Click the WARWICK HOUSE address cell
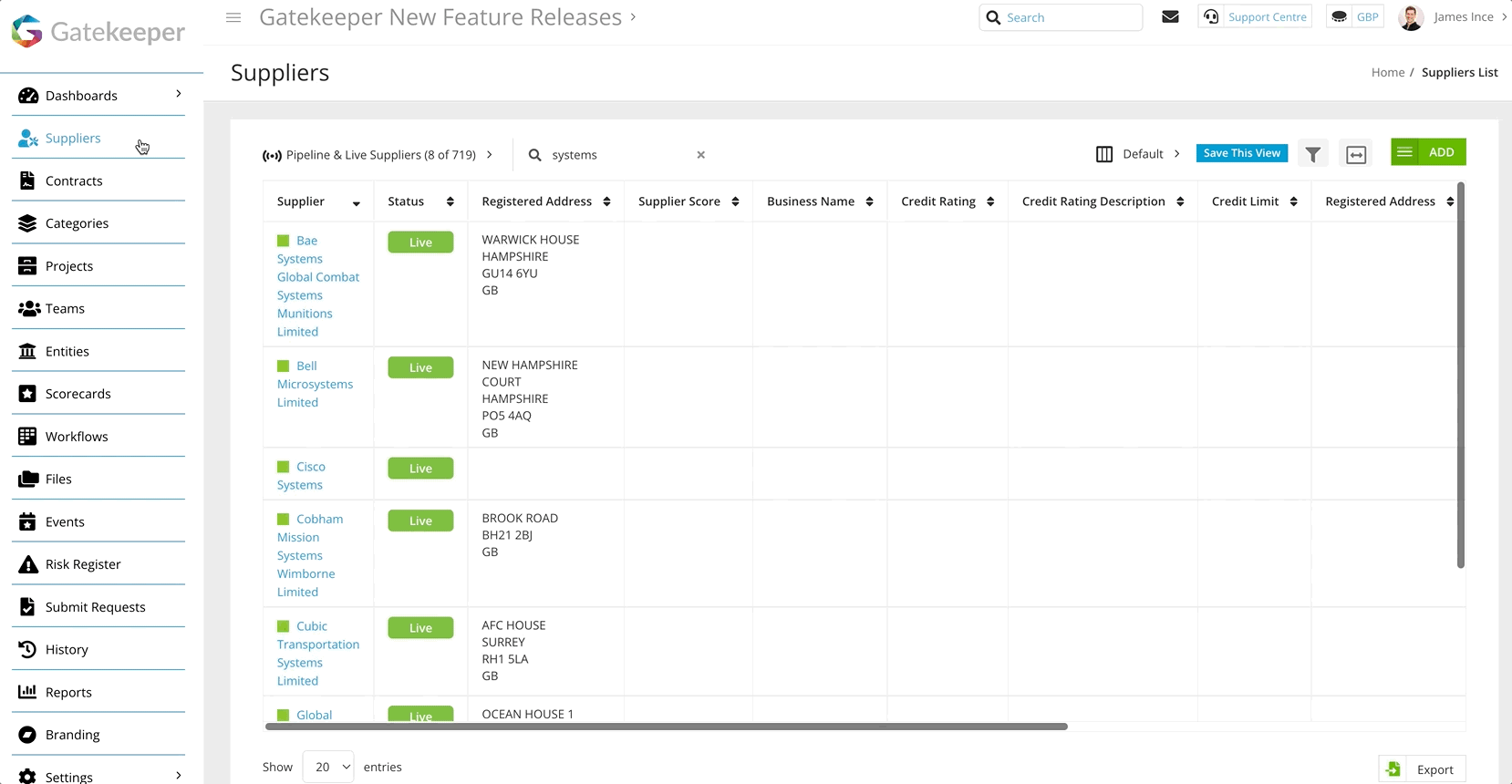This screenshot has height=784, width=1512. tap(545, 284)
